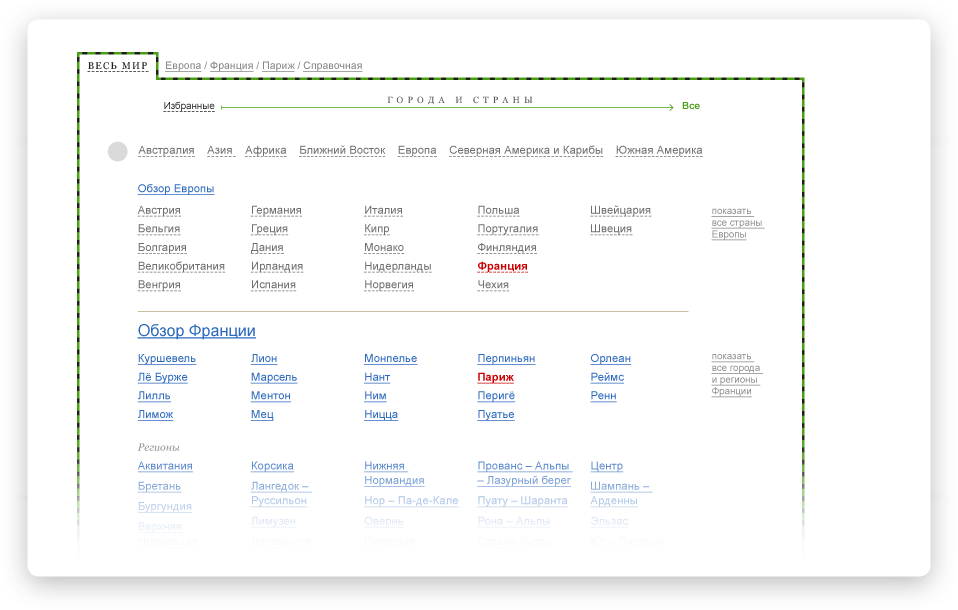Screen dimensions: 958x610
Task: Open the Справочная breadcrumb link
Action: point(332,66)
